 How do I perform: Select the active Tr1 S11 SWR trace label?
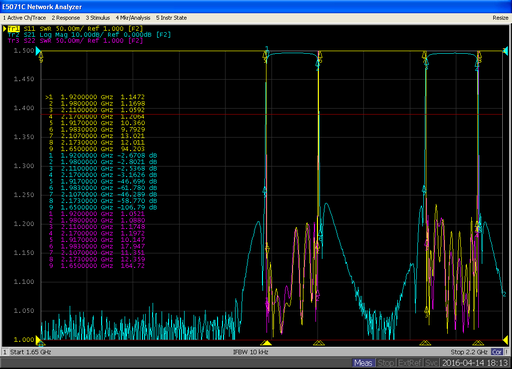click(x=75, y=29)
